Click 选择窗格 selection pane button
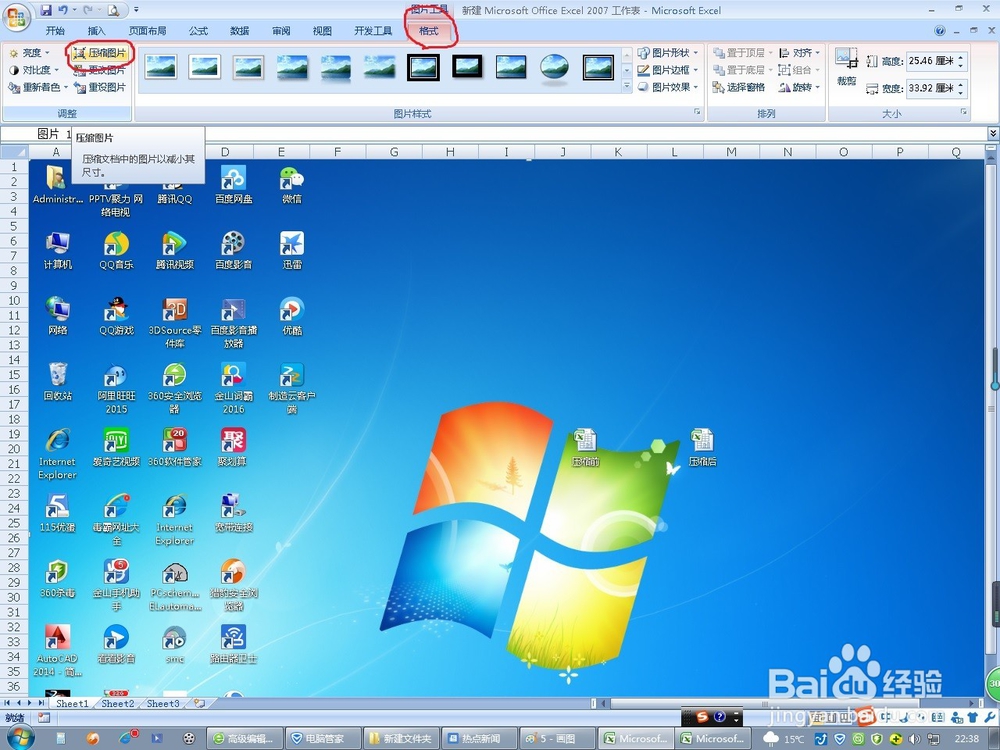This screenshot has height=750, width=1000. point(739,87)
